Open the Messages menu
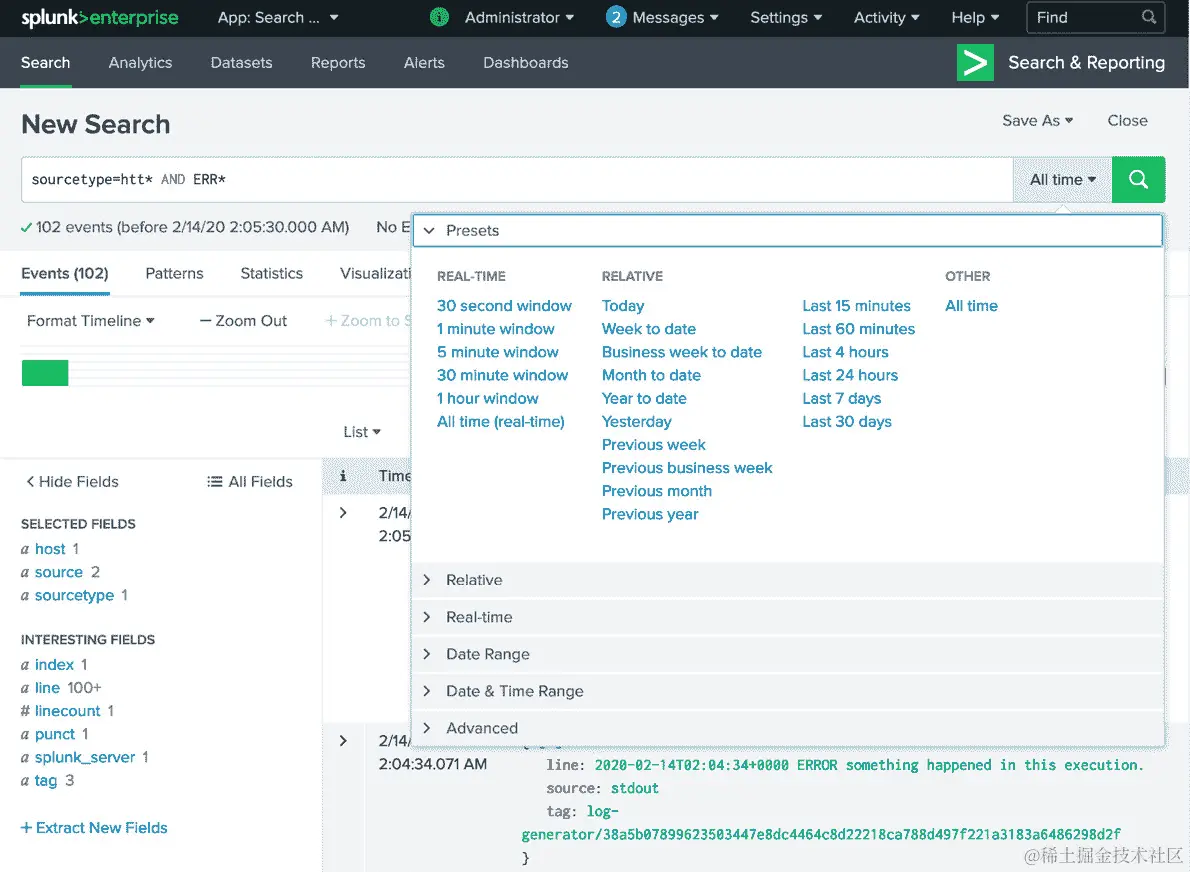Screen dimensions: 1190x872 (675, 17)
